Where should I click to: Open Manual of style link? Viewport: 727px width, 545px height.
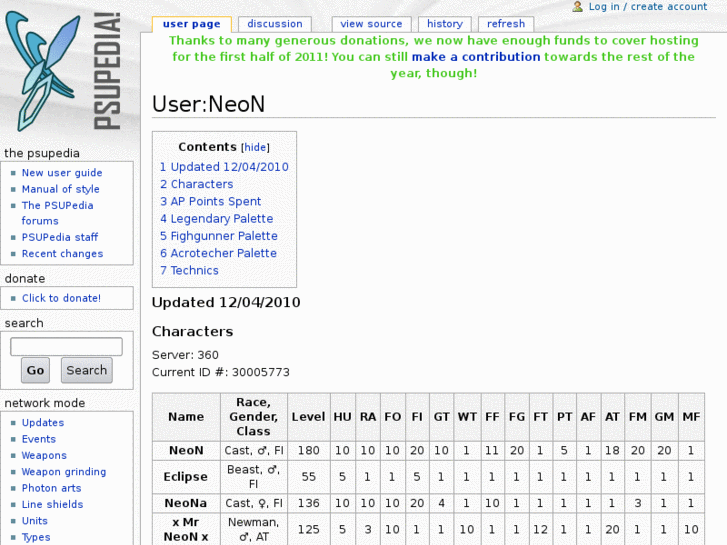[61, 189]
